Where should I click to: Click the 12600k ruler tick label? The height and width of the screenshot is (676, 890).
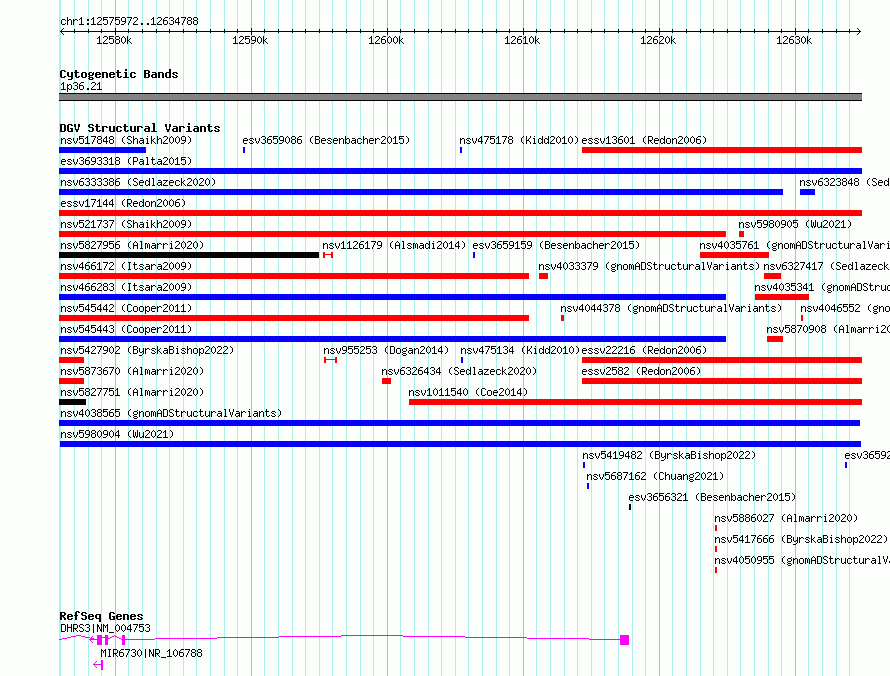click(x=386, y=40)
